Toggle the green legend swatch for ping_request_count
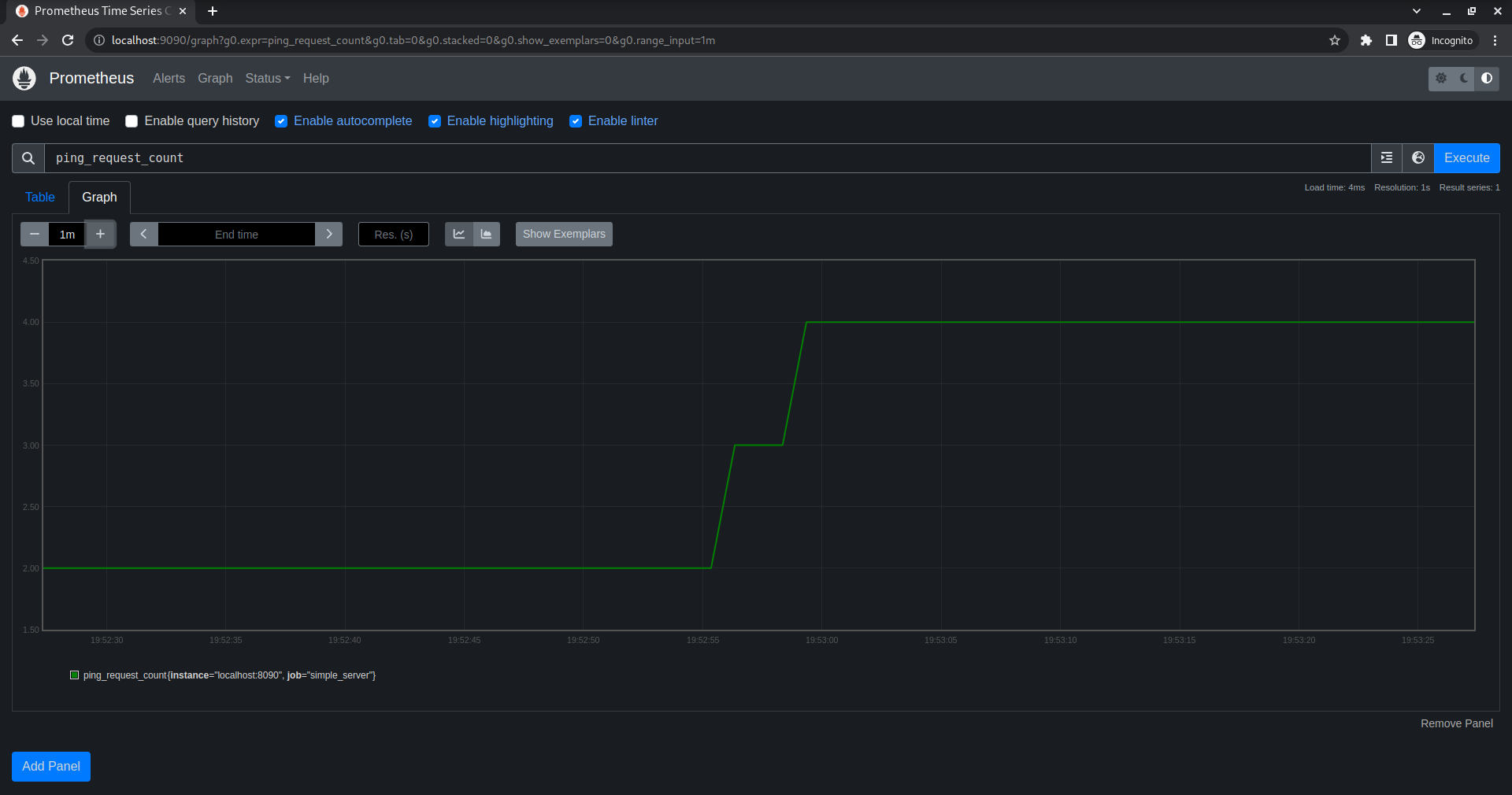1512x795 pixels. click(x=75, y=675)
